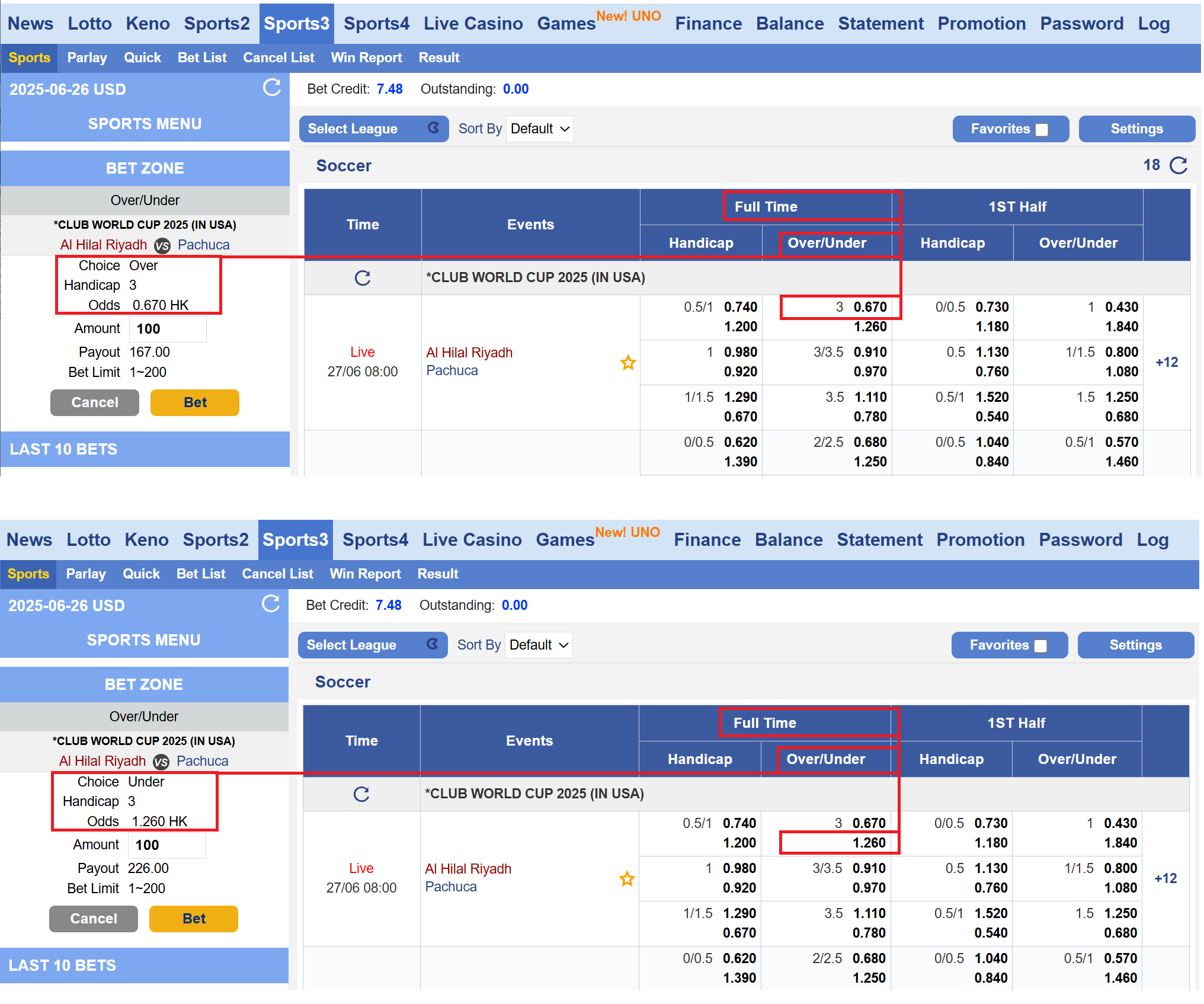The width and height of the screenshot is (1204, 1004).
Task: Open Promotion in the lower screenshot
Action: click(x=980, y=540)
